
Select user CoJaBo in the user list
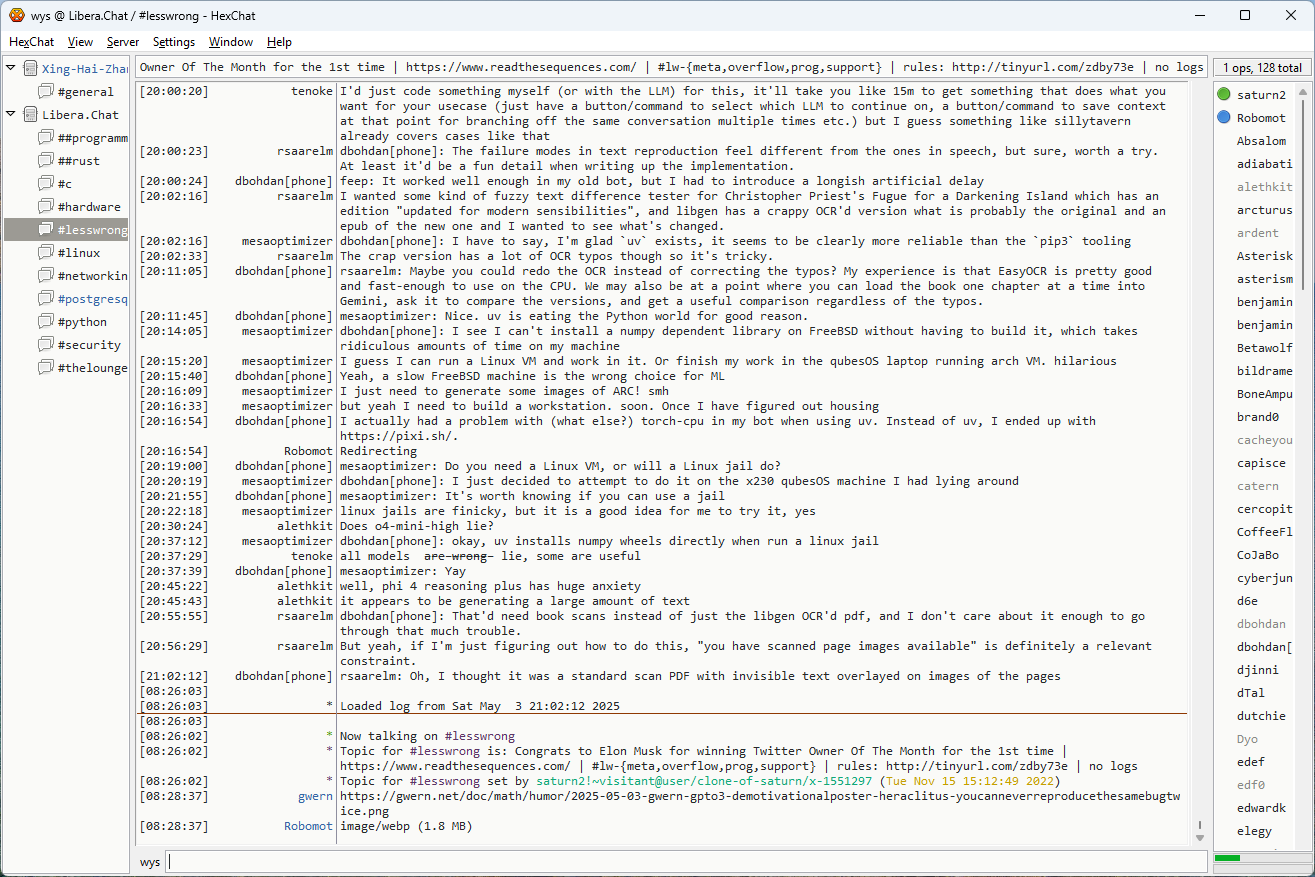pyautogui.click(x=1257, y=555)
